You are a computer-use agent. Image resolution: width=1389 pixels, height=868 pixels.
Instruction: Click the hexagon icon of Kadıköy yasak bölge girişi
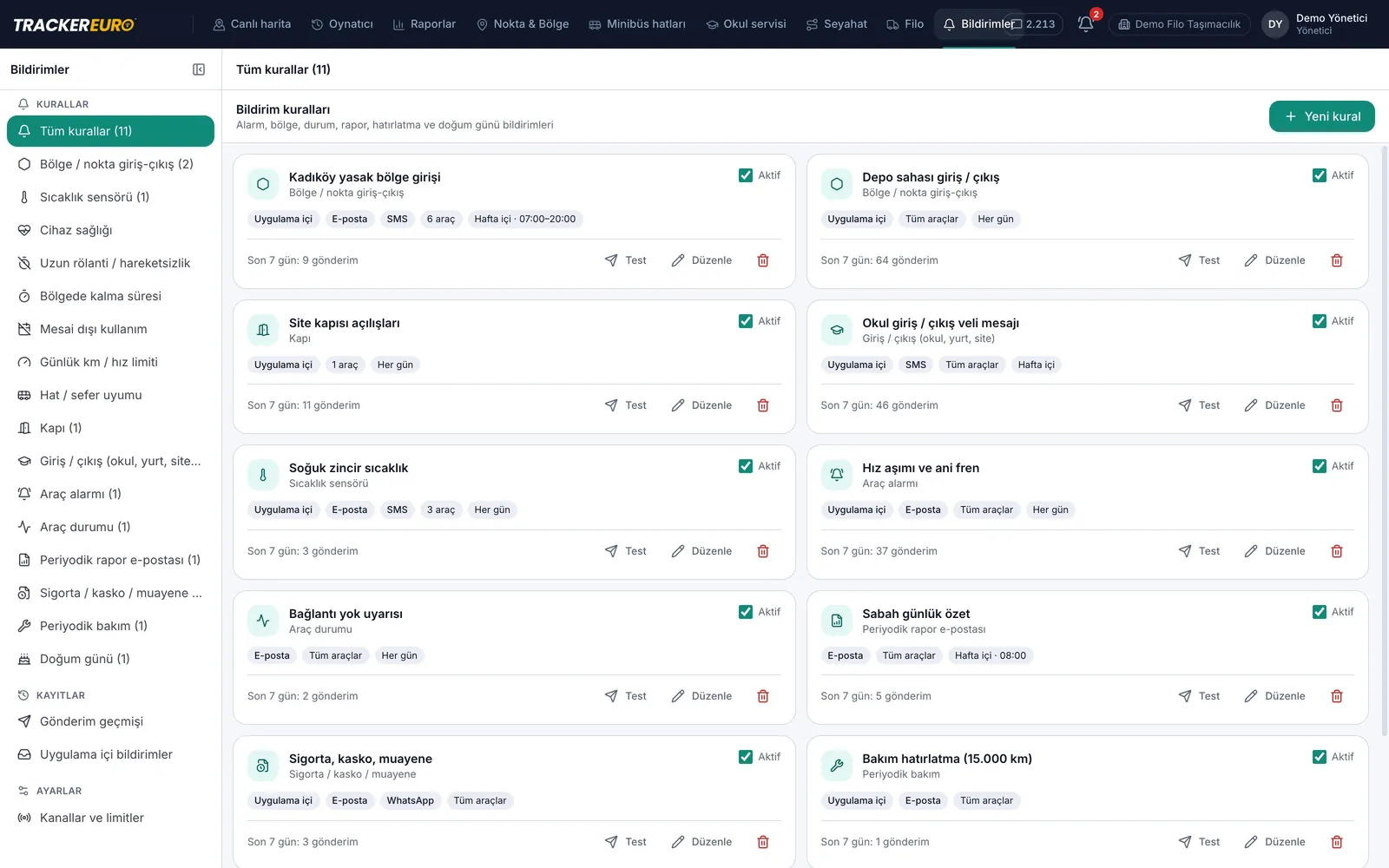point(263,184)
